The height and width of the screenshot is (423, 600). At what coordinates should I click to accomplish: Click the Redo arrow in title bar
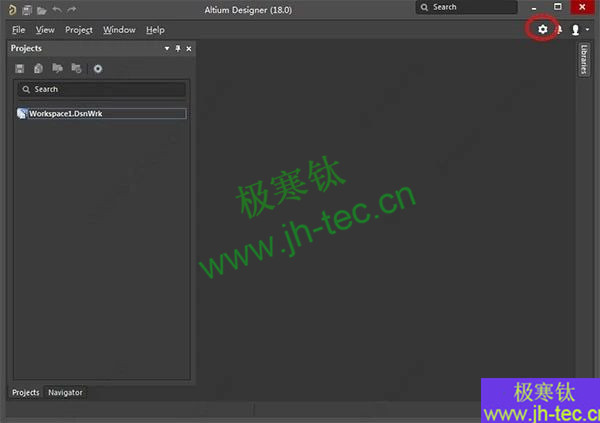point(72,10)
